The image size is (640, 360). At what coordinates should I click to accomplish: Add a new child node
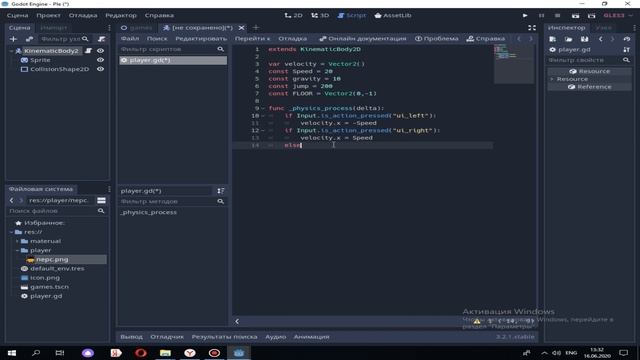tap(13, 39)
